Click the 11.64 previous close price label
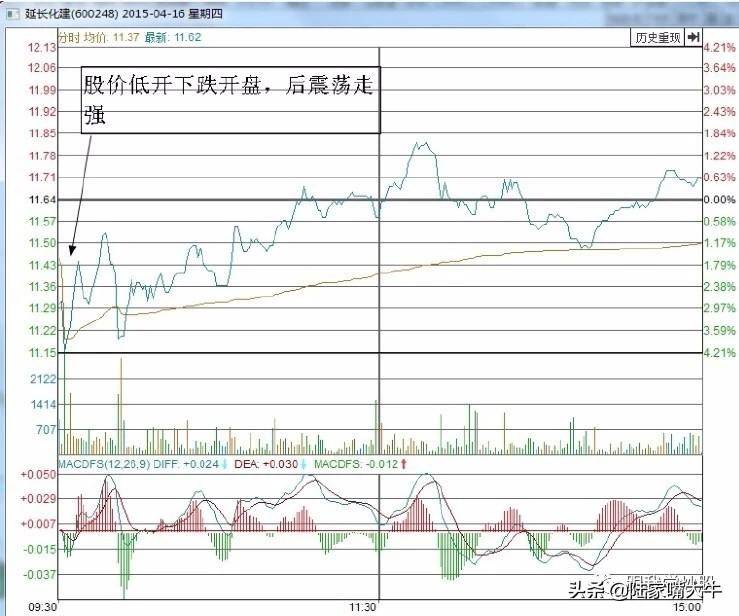The image size is (739, 616). coord(42,199)
